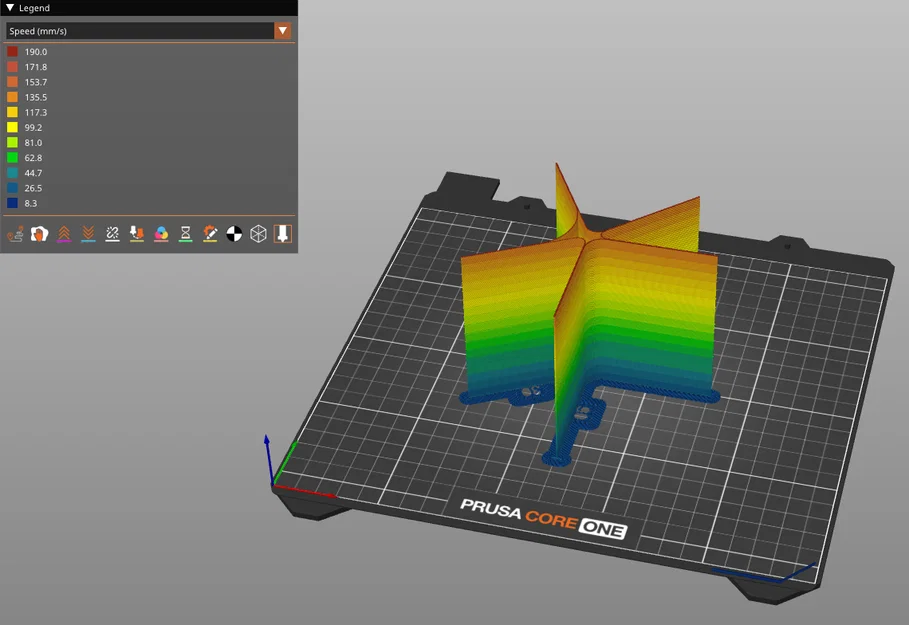Display seams on the model

click(x=112, y=233)
